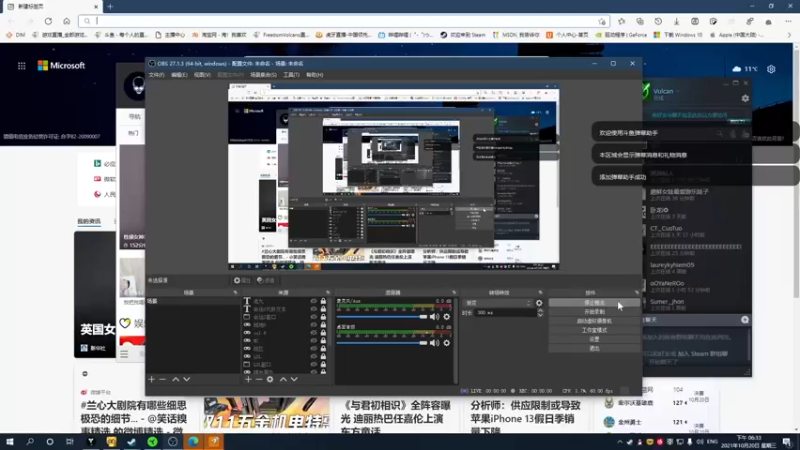The image size is (800, 450).
Task: Open the scene transition type dropdown
Action: point(497,303)
